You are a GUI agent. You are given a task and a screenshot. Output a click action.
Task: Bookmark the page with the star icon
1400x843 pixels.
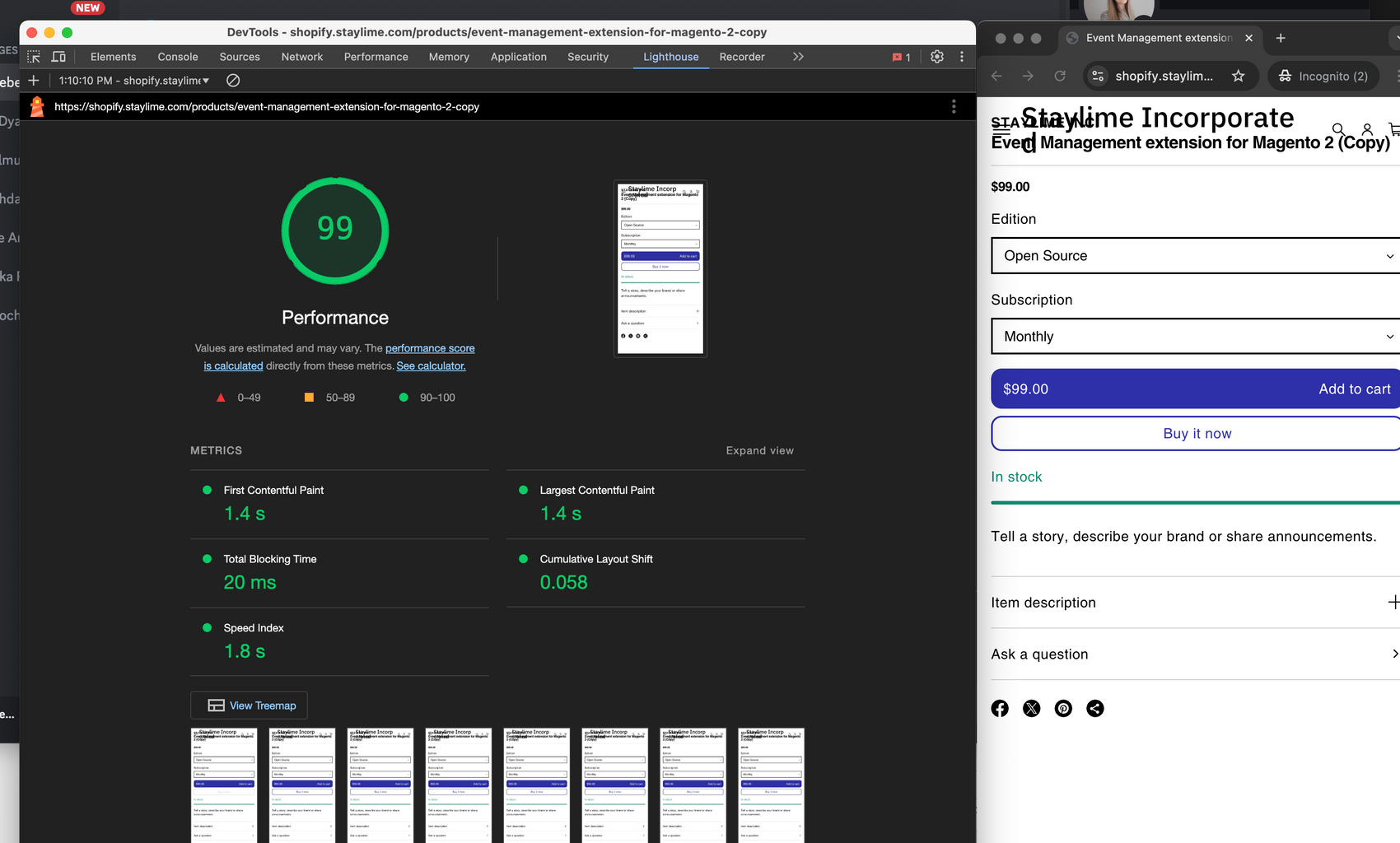click(x=1238, y=76)
